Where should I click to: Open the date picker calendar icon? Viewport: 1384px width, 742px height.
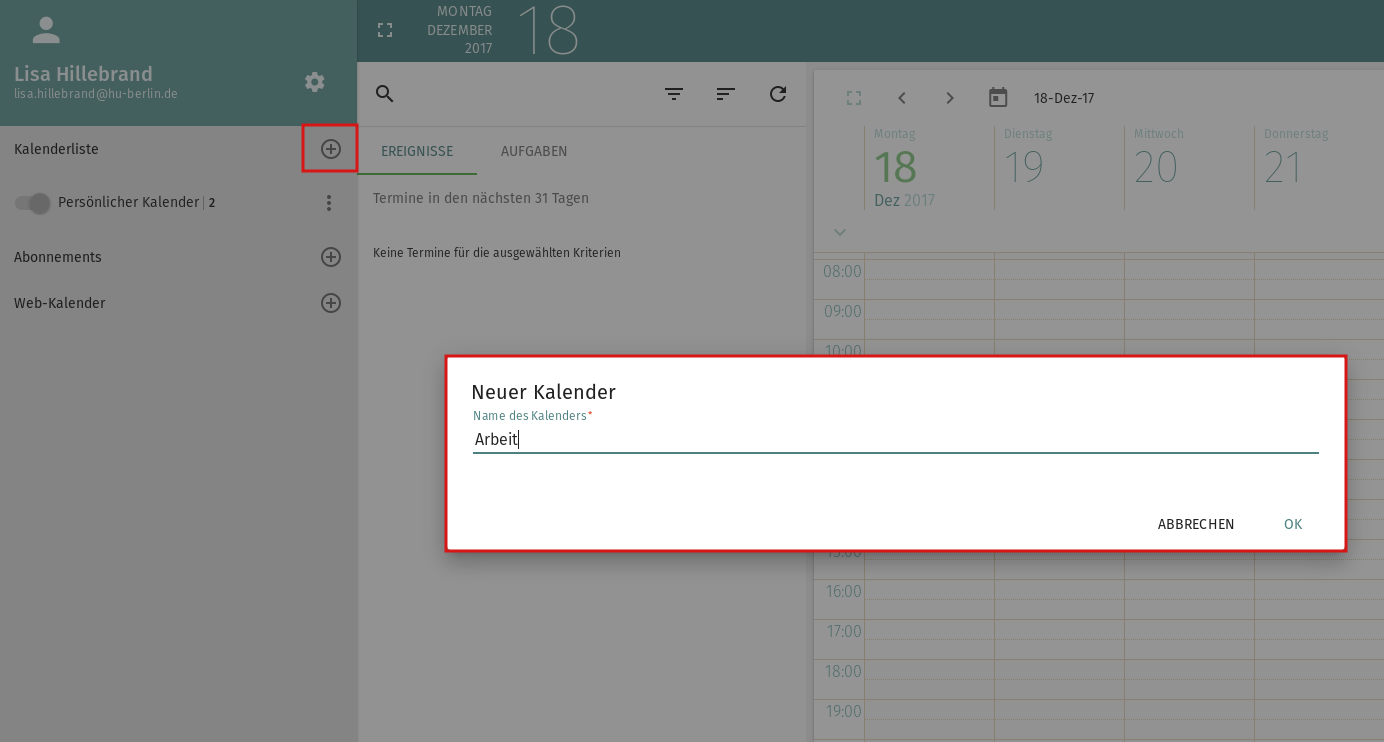[997, 98]
